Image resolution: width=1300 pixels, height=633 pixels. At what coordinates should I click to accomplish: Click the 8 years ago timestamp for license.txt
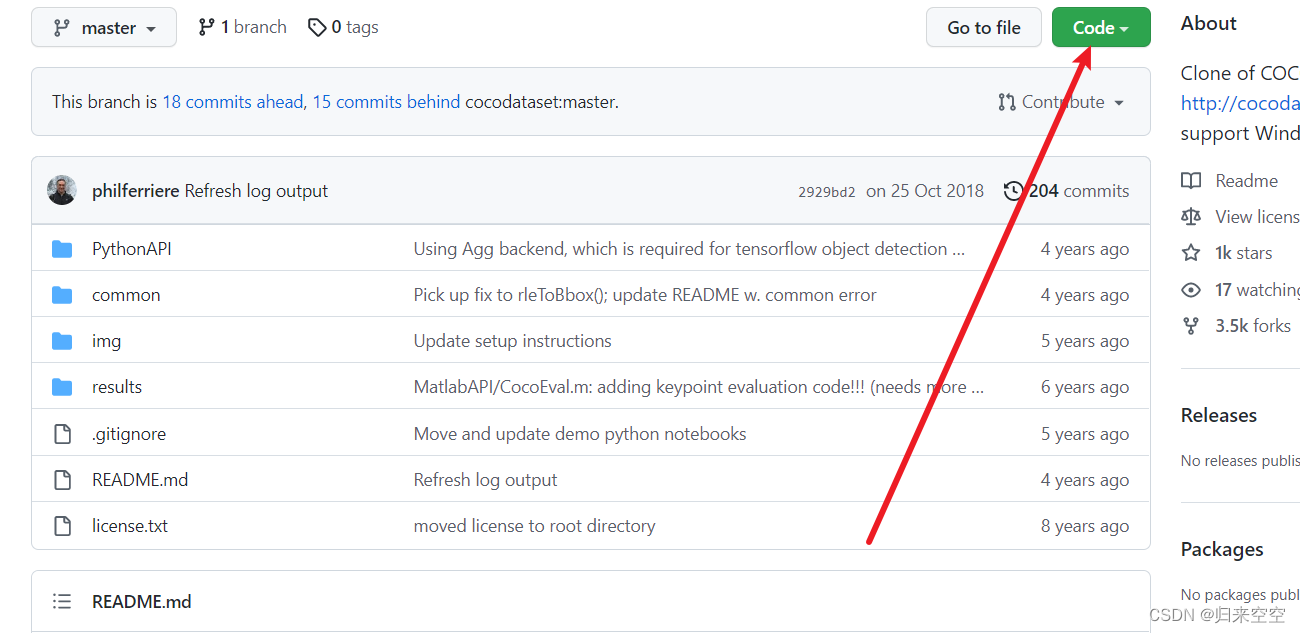(1085, 526)
